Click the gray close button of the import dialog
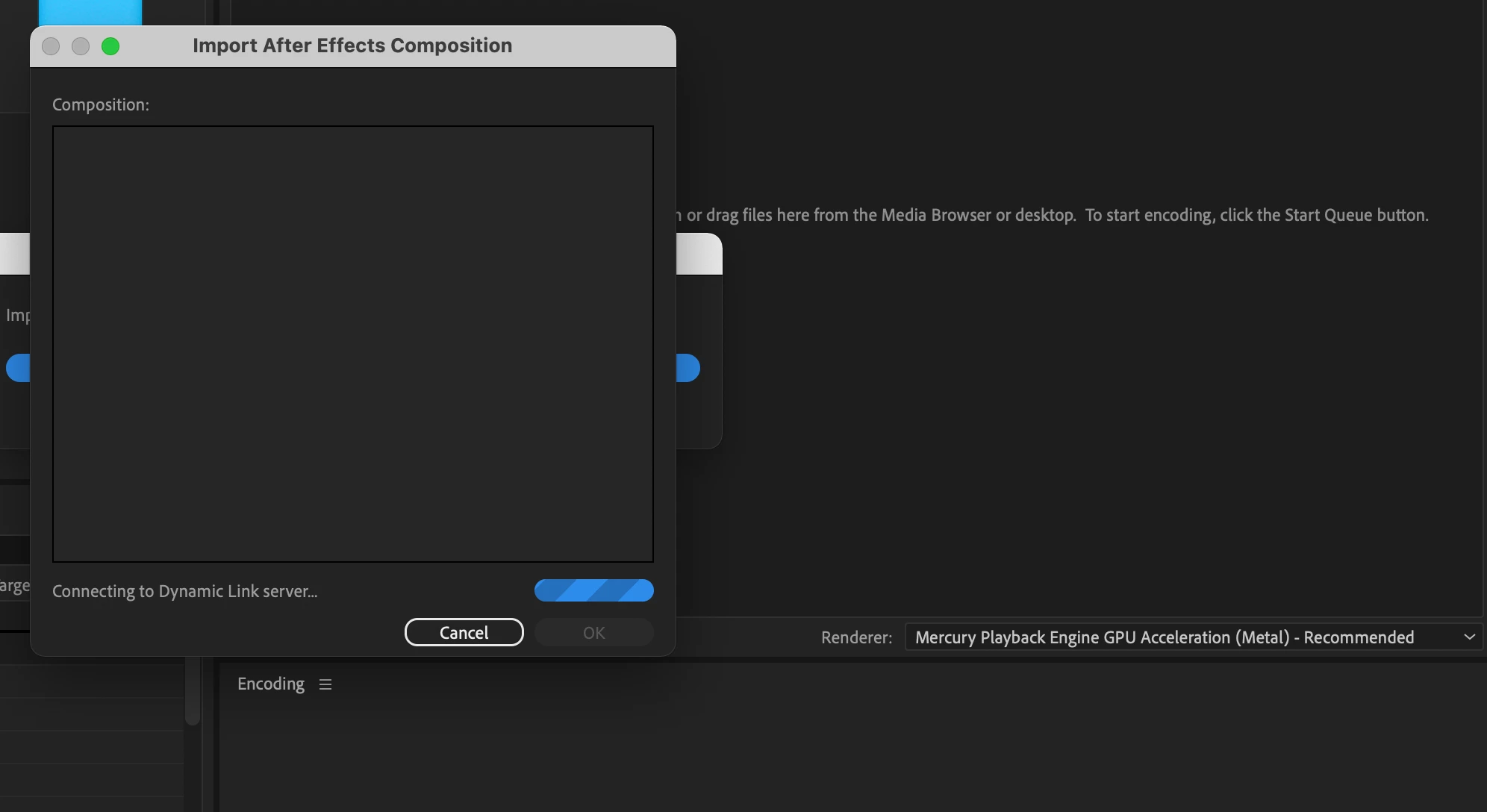This screenshot has height=812, width=1487. 51,46
